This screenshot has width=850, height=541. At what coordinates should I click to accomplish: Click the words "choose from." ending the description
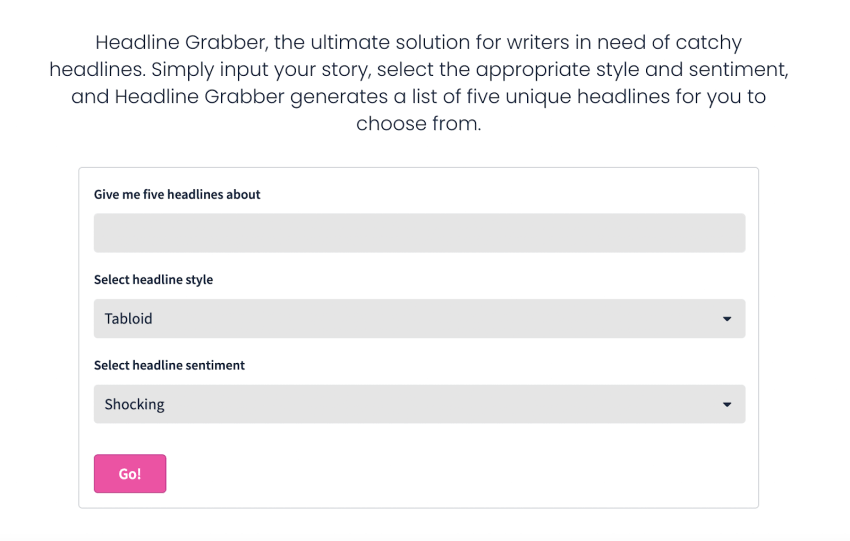tap(419, 125)
